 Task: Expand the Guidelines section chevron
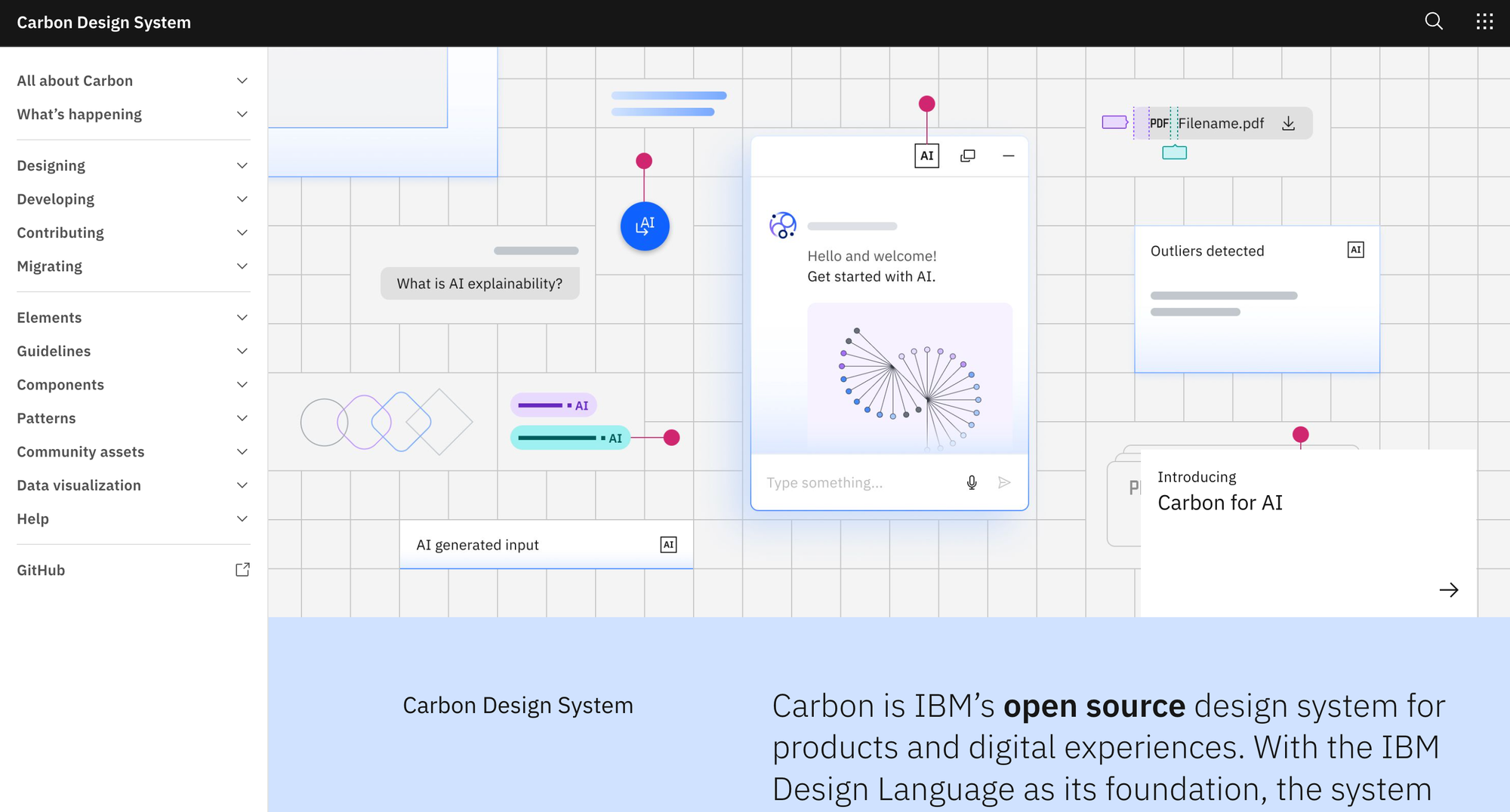pos(242,351)
